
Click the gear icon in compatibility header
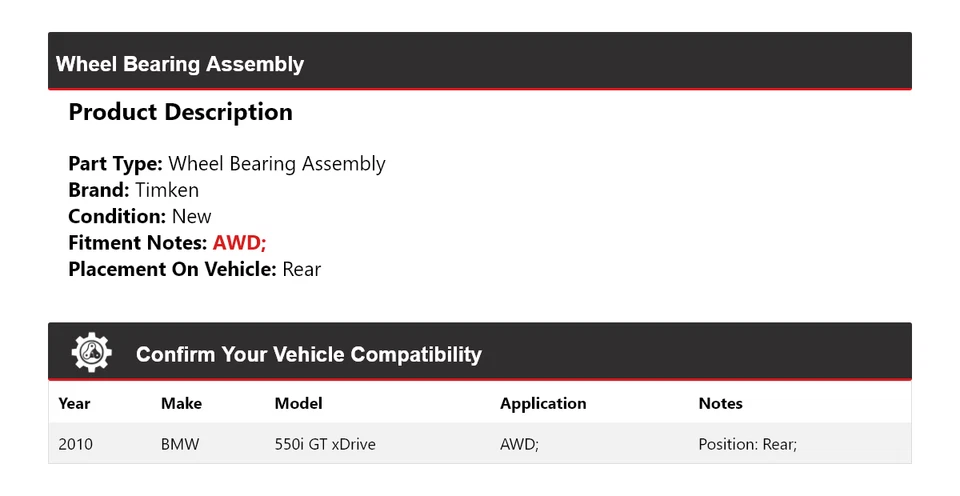pos(91,353)
